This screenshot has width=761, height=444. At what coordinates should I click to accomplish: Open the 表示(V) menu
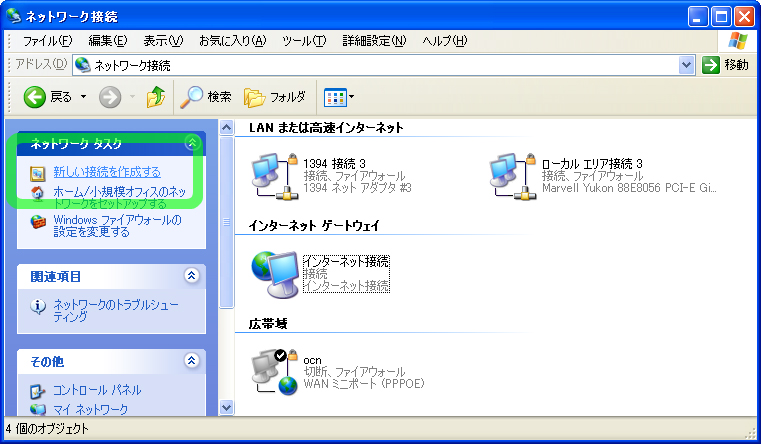pos(163,41)
